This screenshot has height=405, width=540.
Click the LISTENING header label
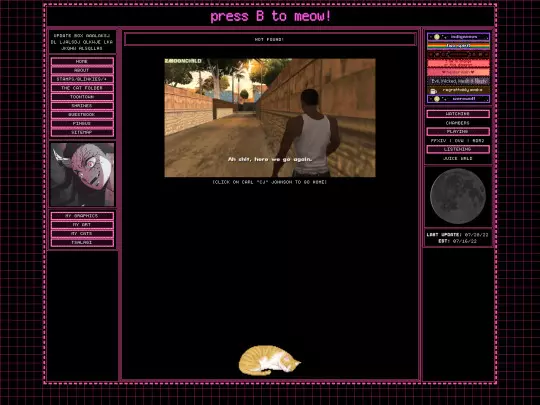(x=458, y=149)
